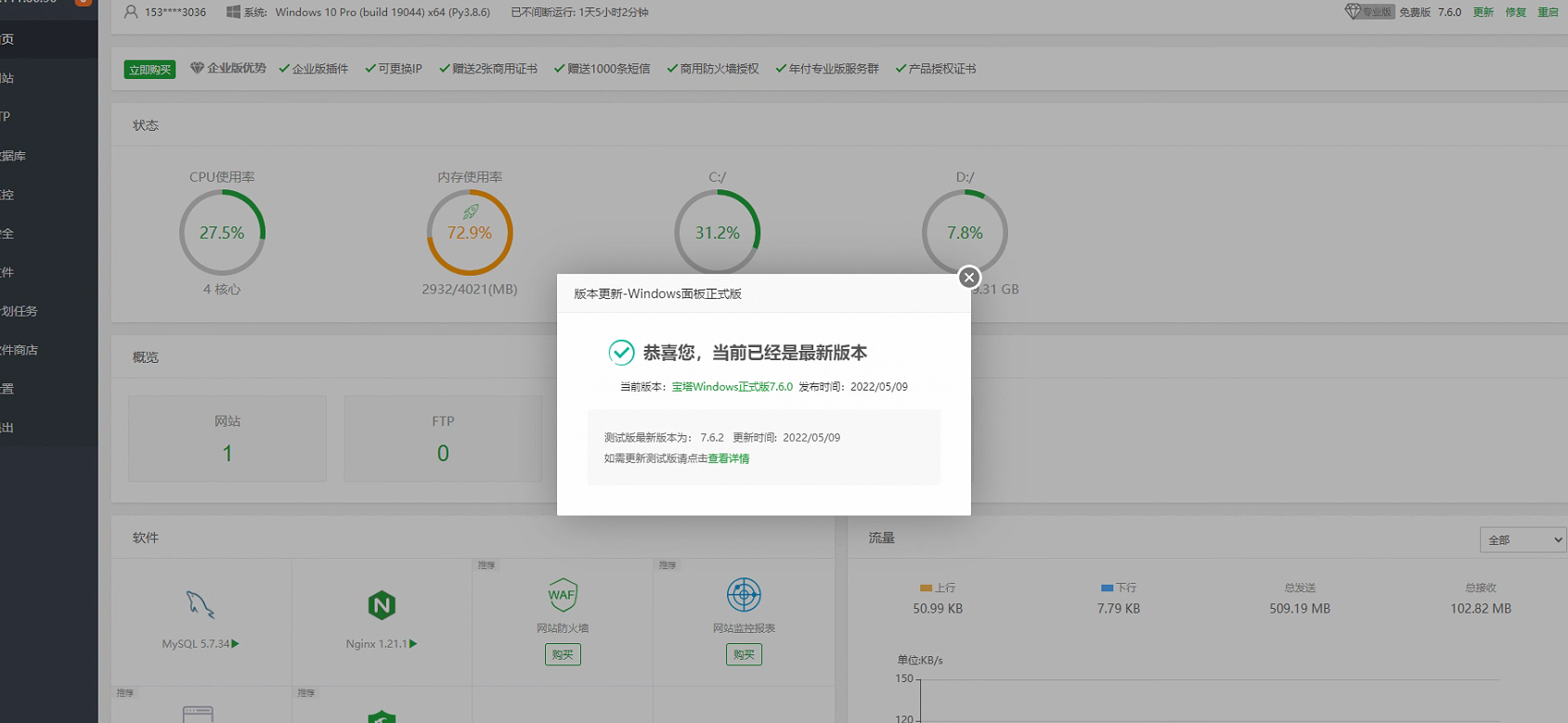
Task: Click the upload value 50.99 KB
Action: (938, 609)
